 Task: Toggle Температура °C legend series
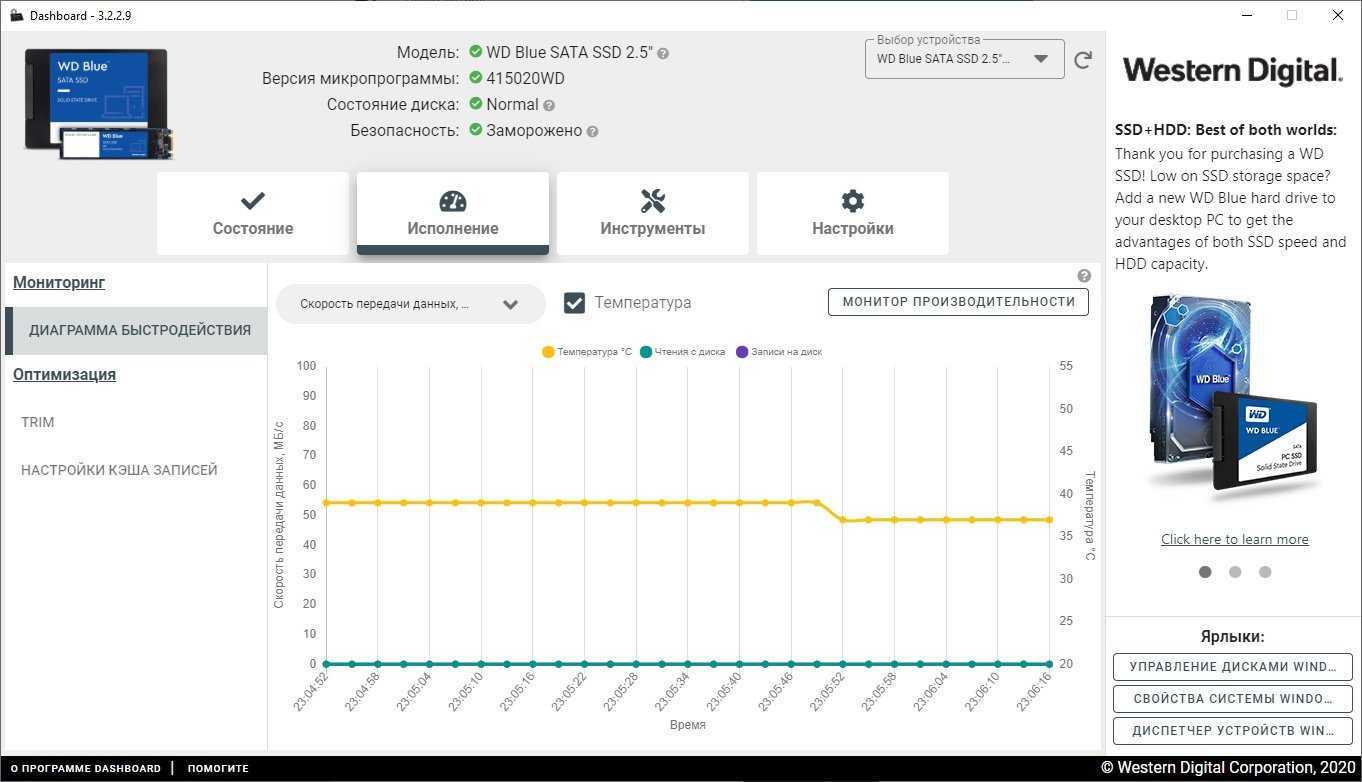coord(587,352)
